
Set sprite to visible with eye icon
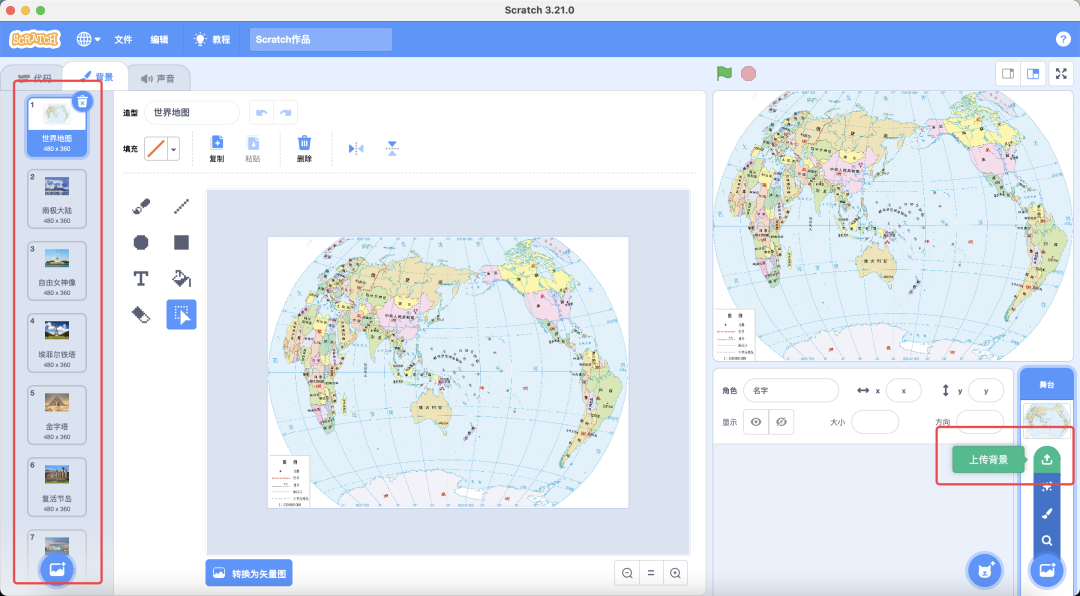coord(756,422)
